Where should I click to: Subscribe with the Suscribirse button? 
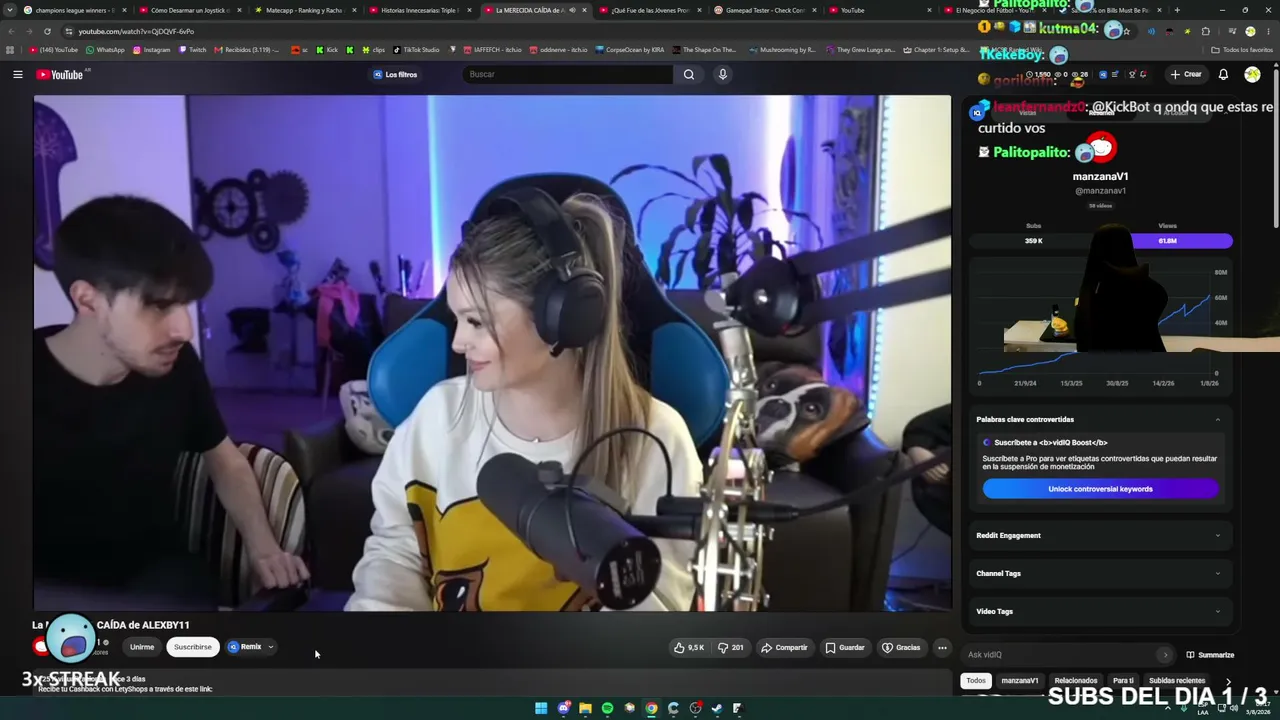pos(193,647)
